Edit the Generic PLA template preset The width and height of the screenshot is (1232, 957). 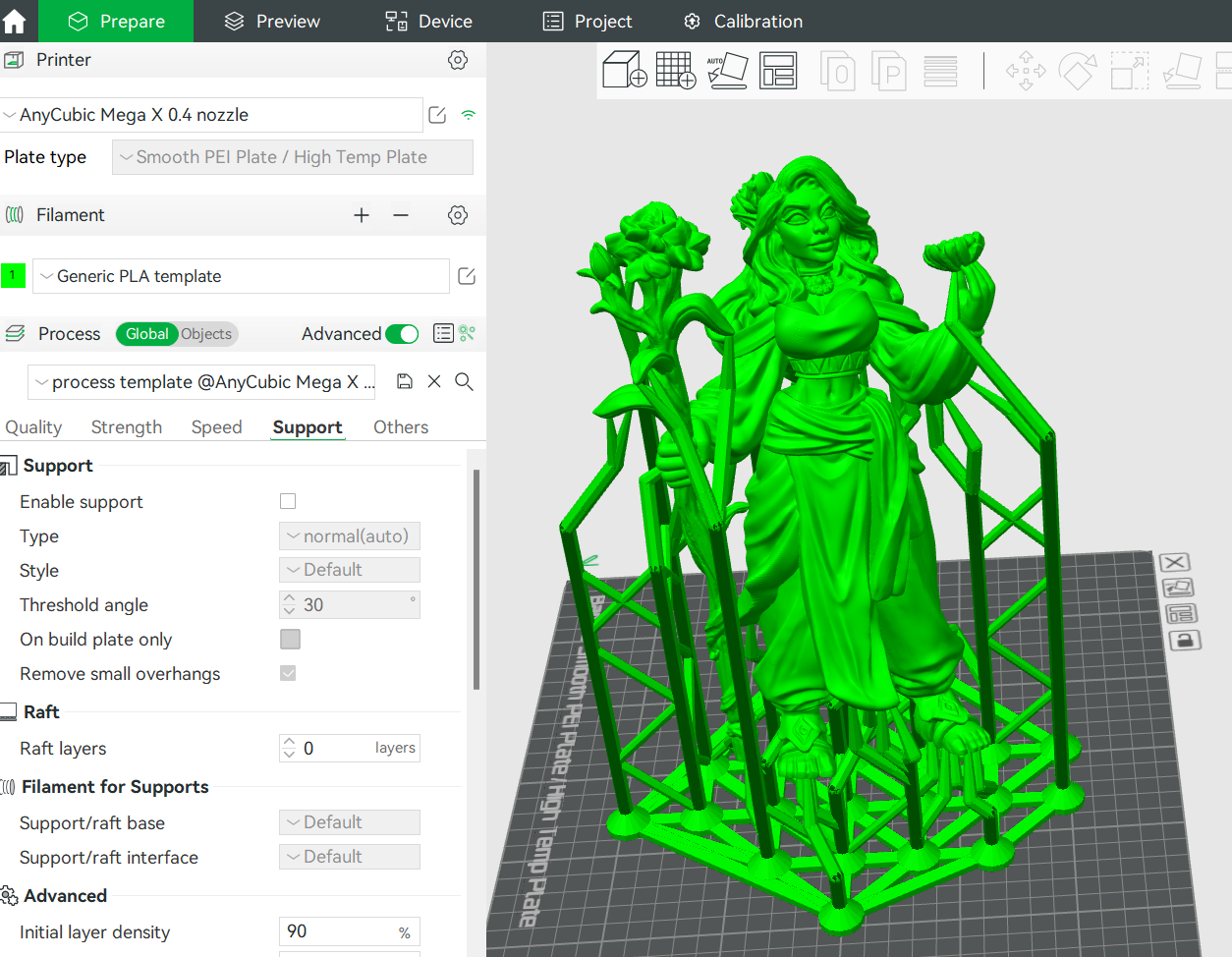(467, 276)
